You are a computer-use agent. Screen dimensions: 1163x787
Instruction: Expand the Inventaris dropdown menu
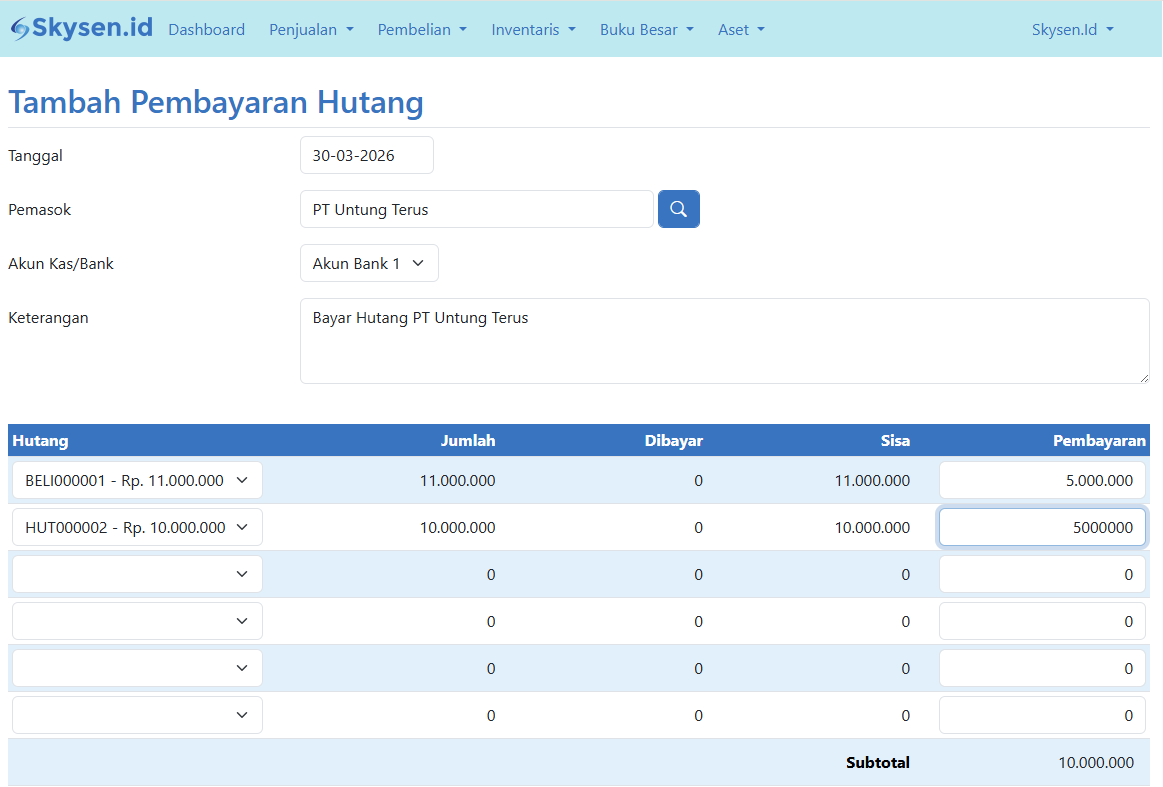tap(533, 30)
